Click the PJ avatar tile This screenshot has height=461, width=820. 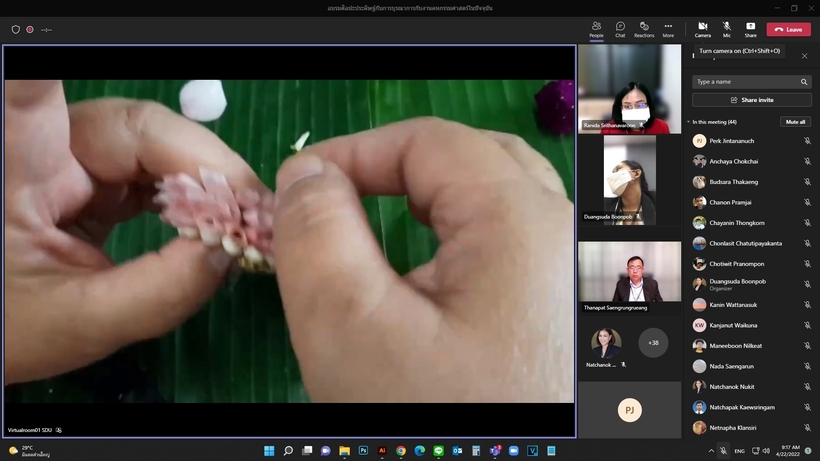coord(630,410)
